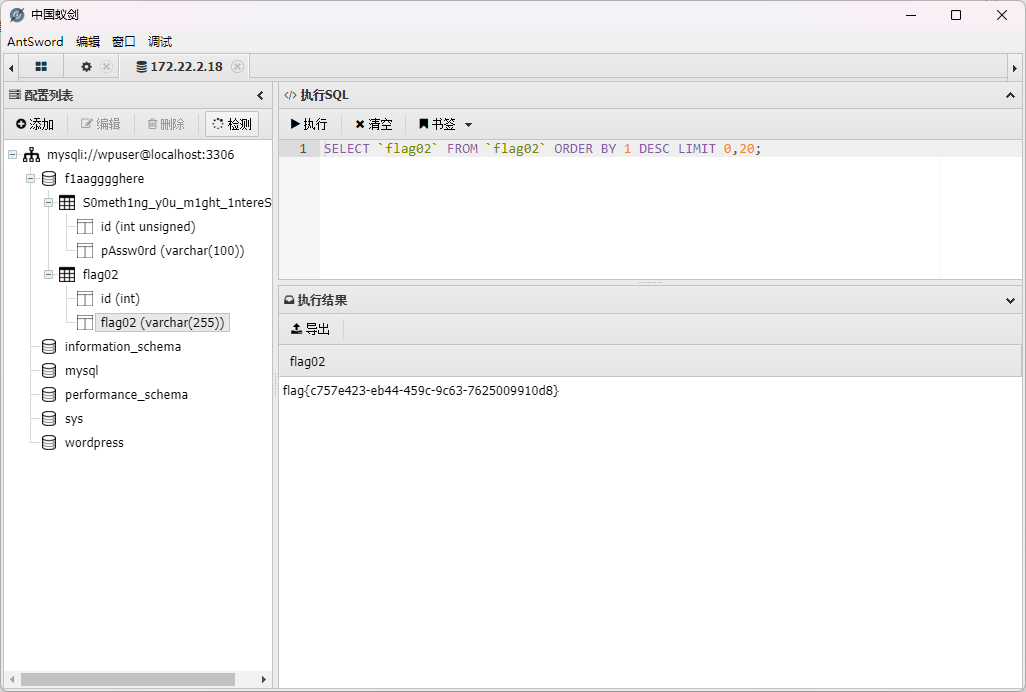
Task: Select the performance_schema database name
Action: point(126,394)
